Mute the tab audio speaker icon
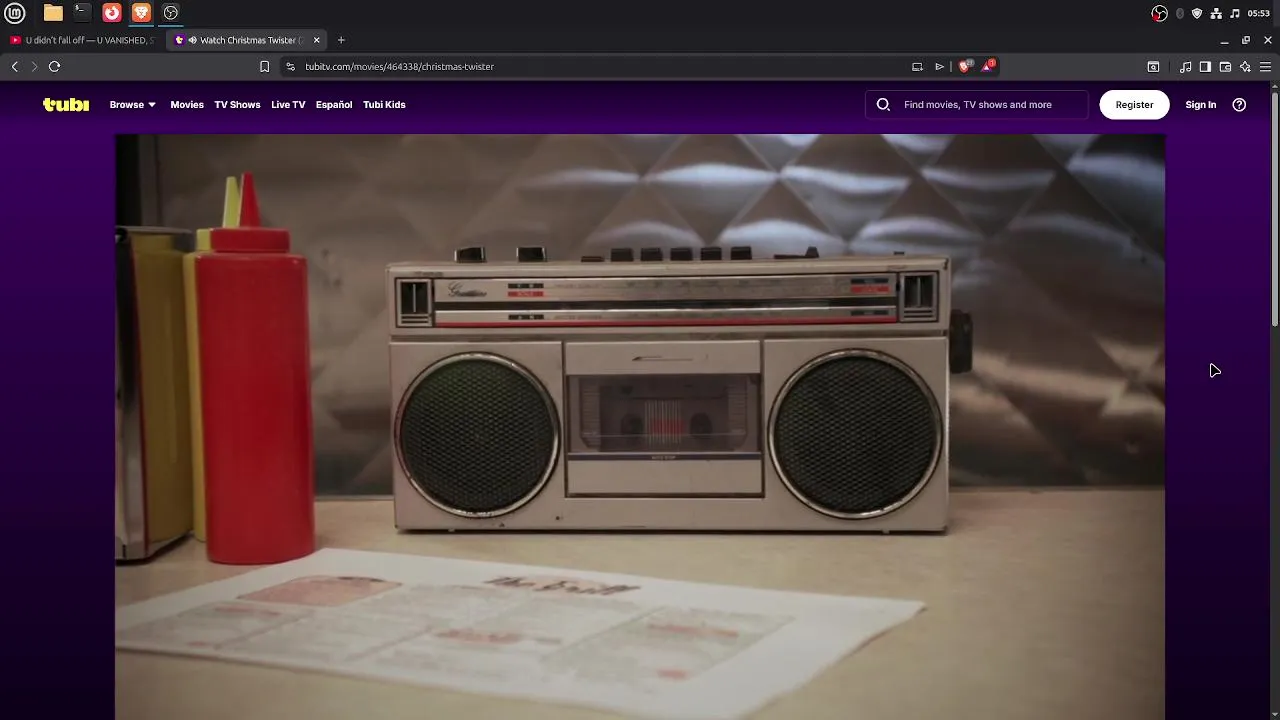Viewport: 1280px width, 720px height. tap(192, 40)
